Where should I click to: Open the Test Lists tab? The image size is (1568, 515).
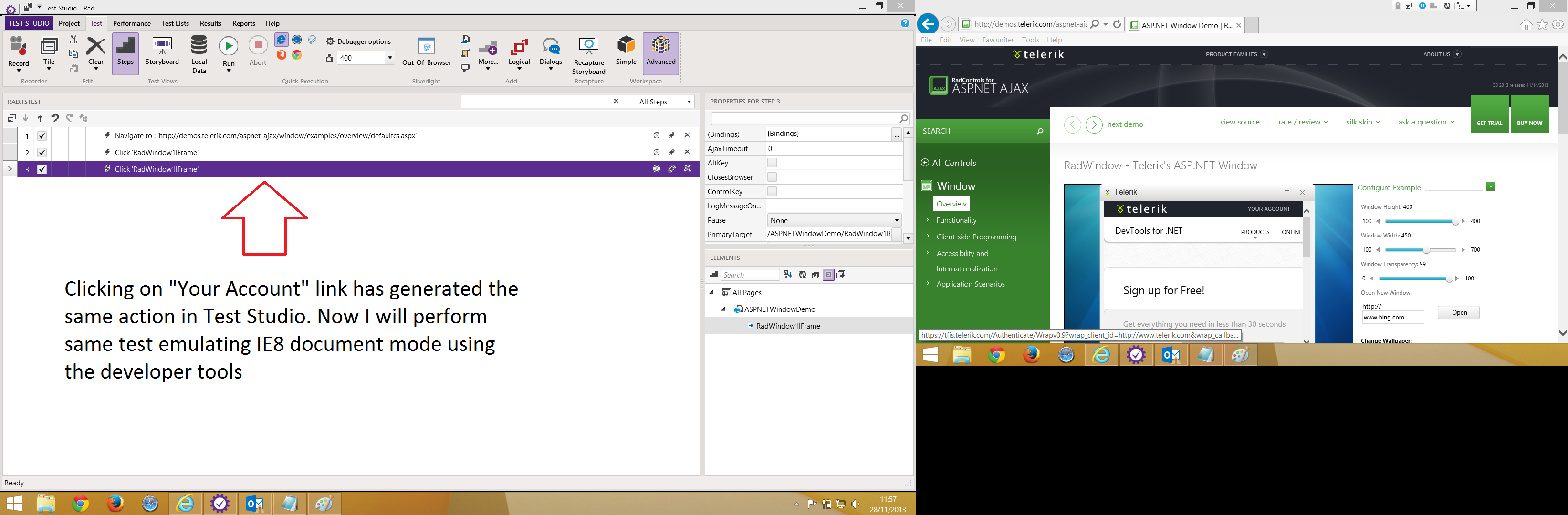click(x=175, y=23)
